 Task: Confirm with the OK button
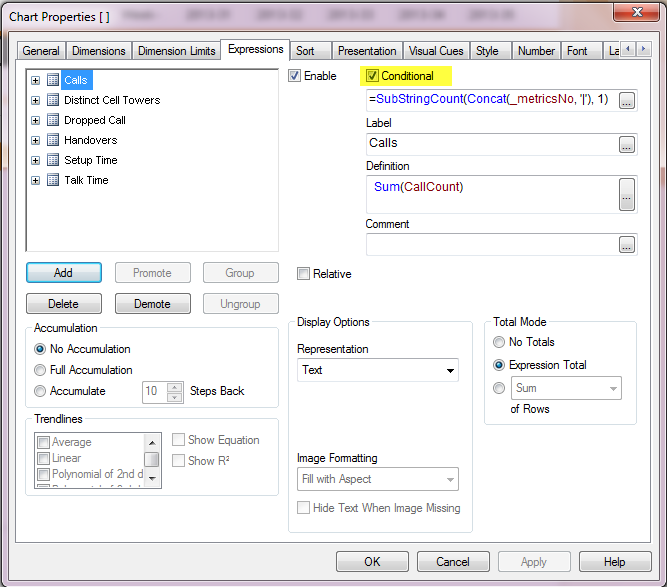tap(372, 562)
